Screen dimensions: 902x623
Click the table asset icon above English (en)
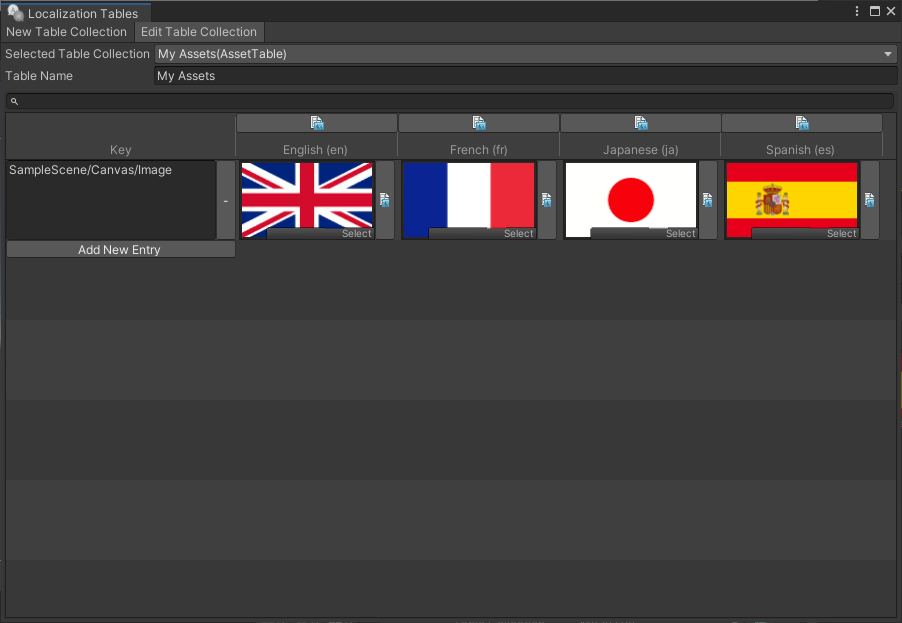tap(316, 122)
